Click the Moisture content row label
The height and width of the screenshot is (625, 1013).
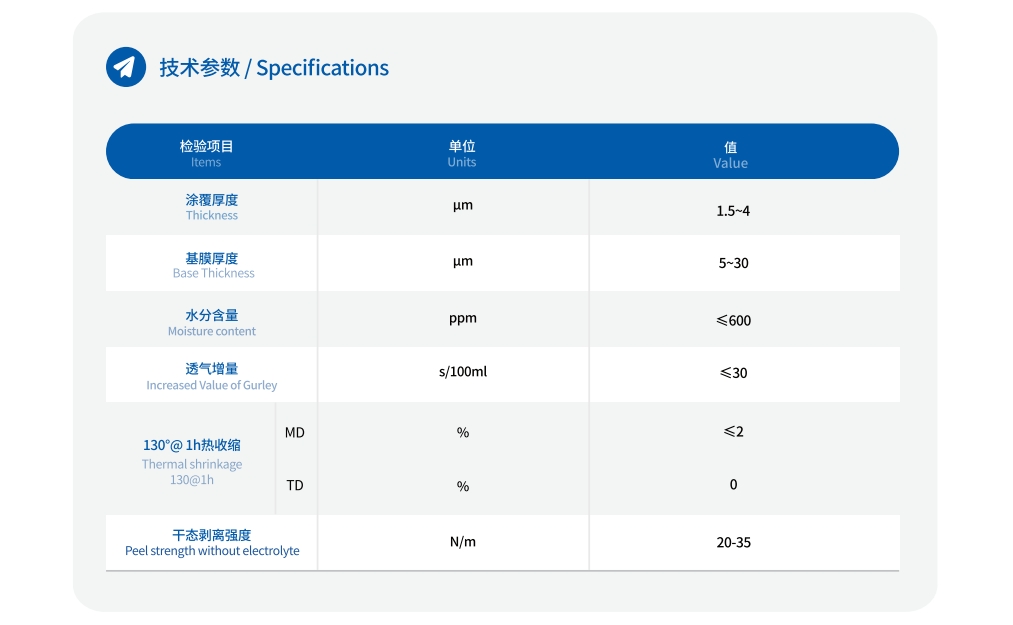212,322
